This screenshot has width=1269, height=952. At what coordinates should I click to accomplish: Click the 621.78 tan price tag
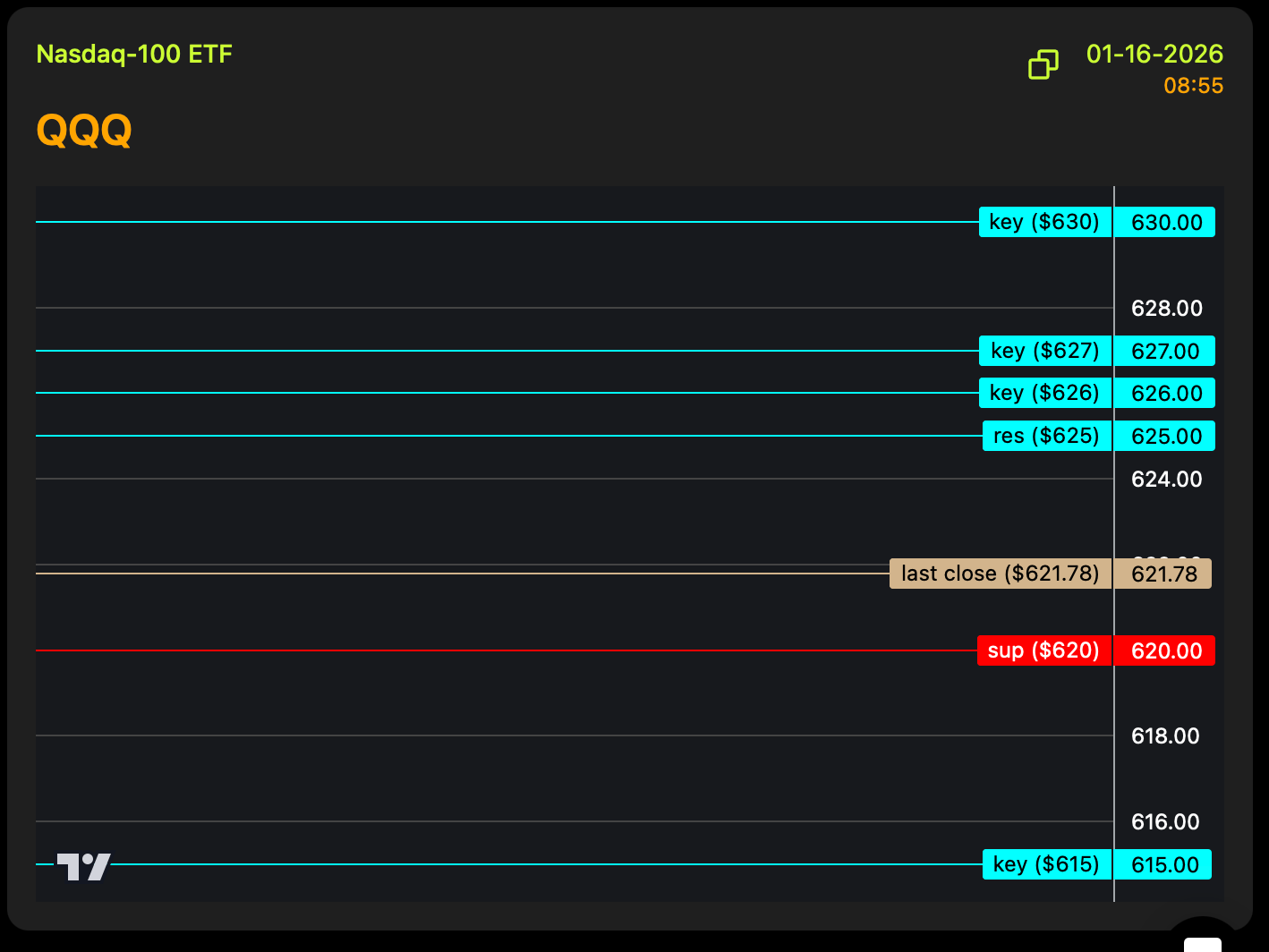[1163, 574]
